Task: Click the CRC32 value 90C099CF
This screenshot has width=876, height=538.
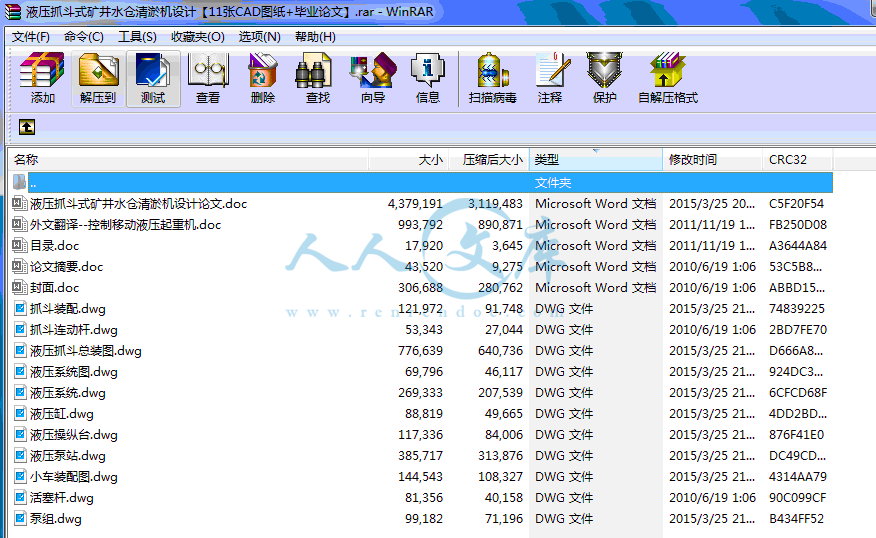Action: (x=797, y=498)
